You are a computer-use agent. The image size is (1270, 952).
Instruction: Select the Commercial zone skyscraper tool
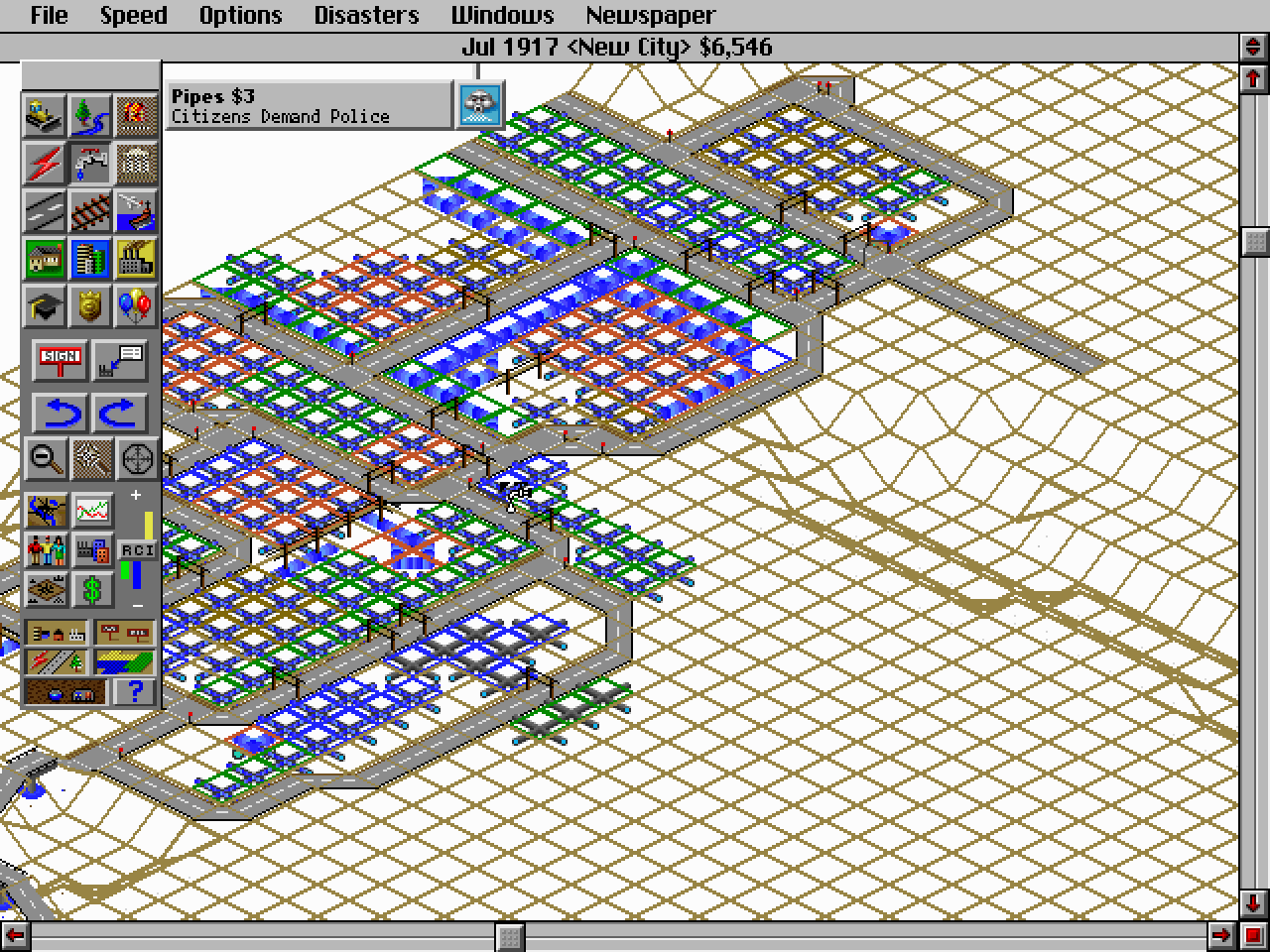coord(91,258)
